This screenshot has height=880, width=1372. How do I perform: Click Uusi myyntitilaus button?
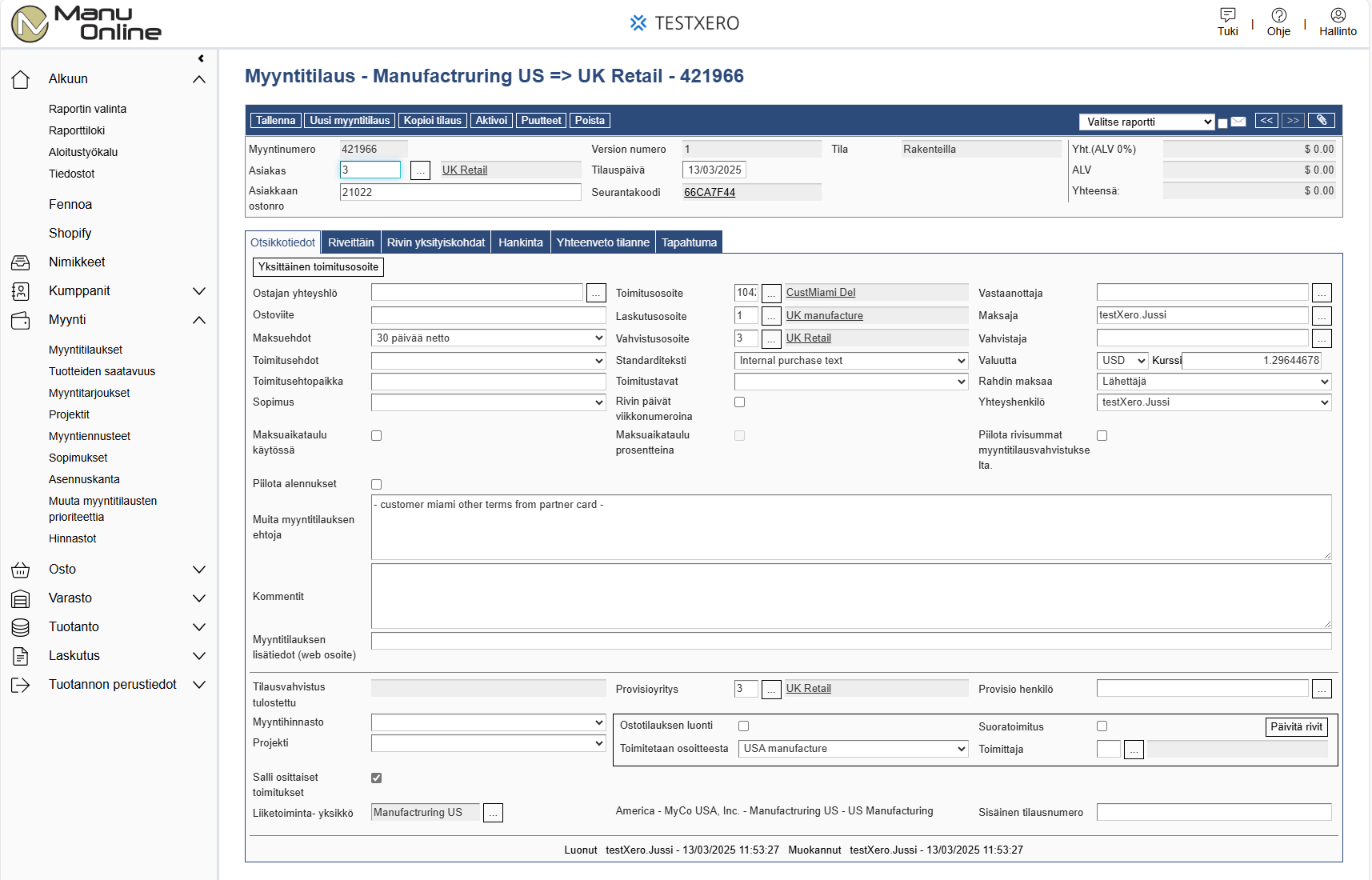point(350,121)
